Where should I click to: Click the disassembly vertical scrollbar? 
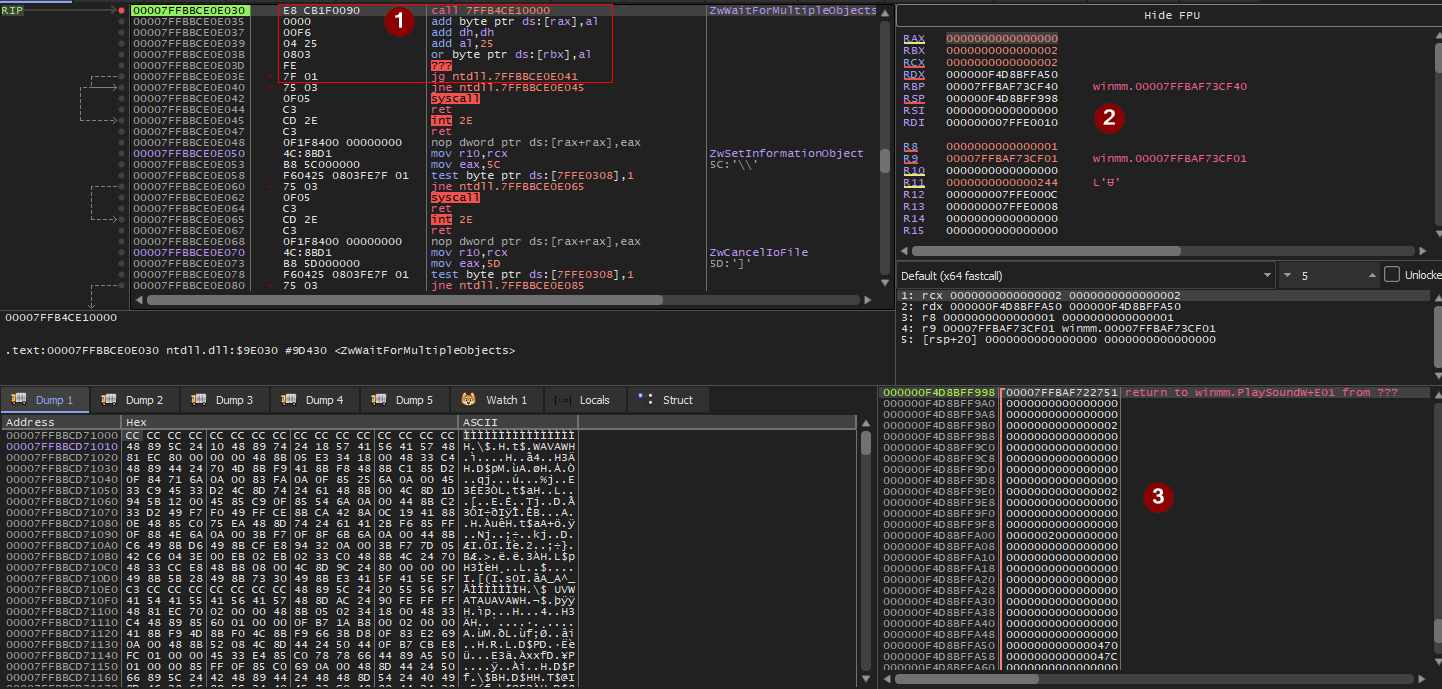886,146
